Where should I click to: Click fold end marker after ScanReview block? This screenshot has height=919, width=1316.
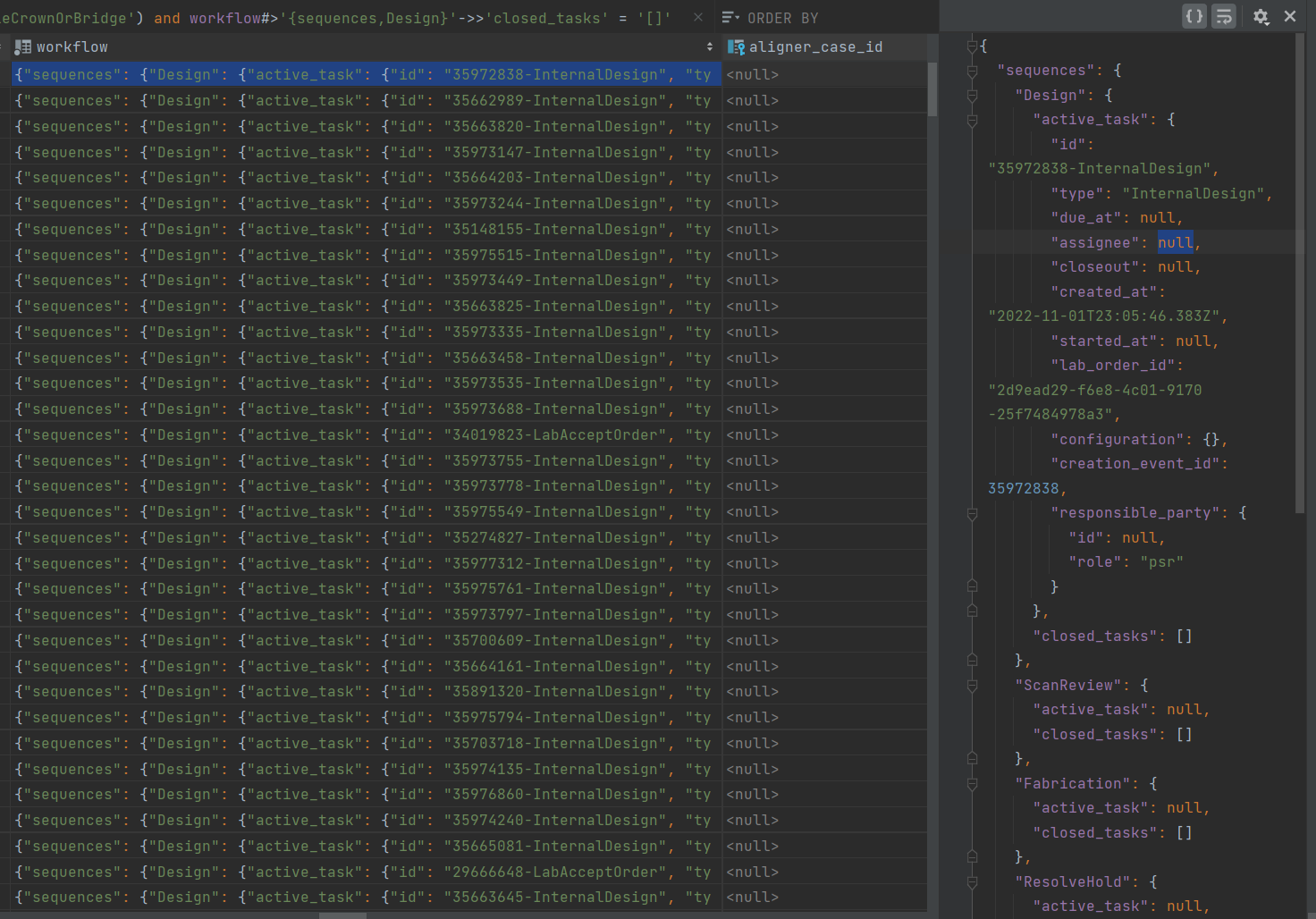973,759
